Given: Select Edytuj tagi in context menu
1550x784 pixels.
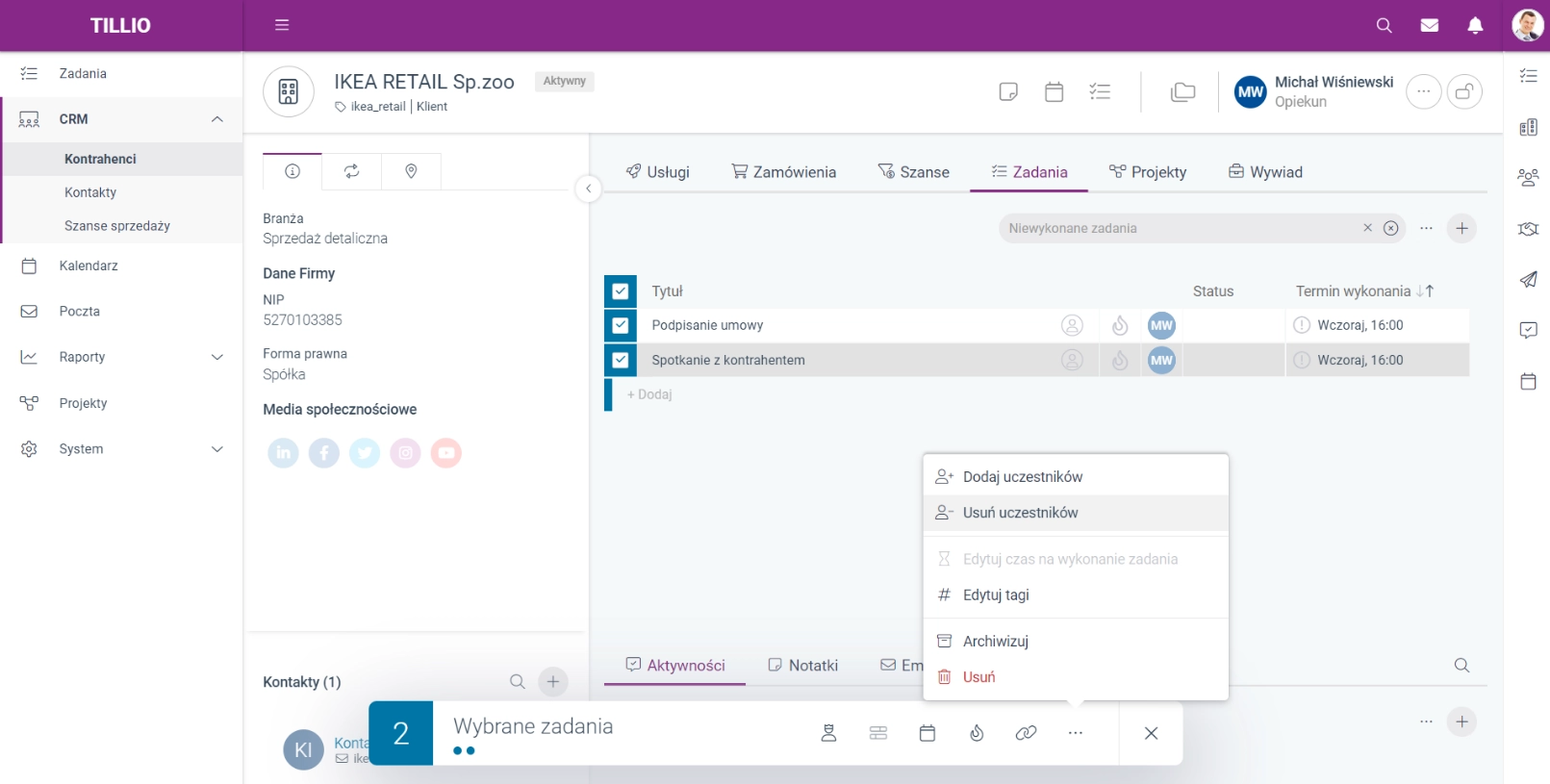Looking at the screenshot, I should point(1076,595).
